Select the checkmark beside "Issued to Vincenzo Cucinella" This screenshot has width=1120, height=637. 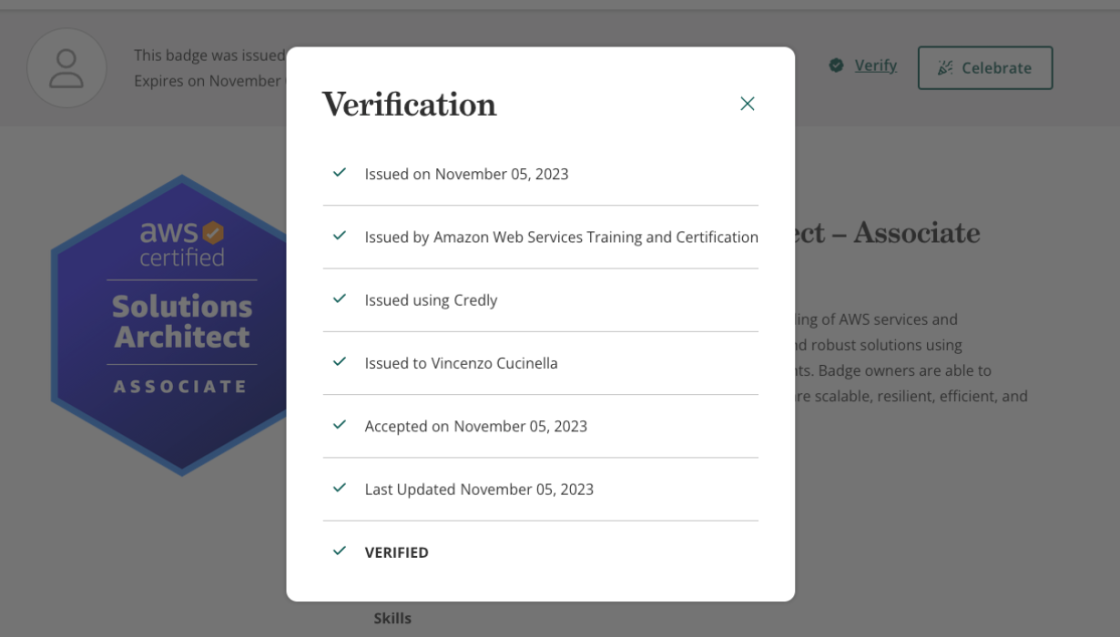point(338,363)
